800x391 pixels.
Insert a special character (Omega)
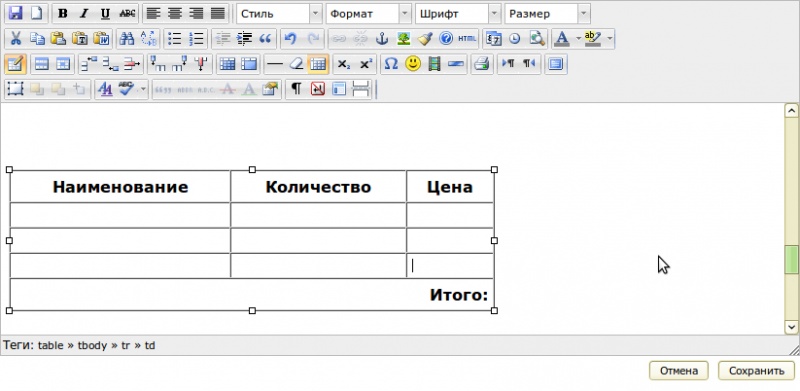(391, 64)
